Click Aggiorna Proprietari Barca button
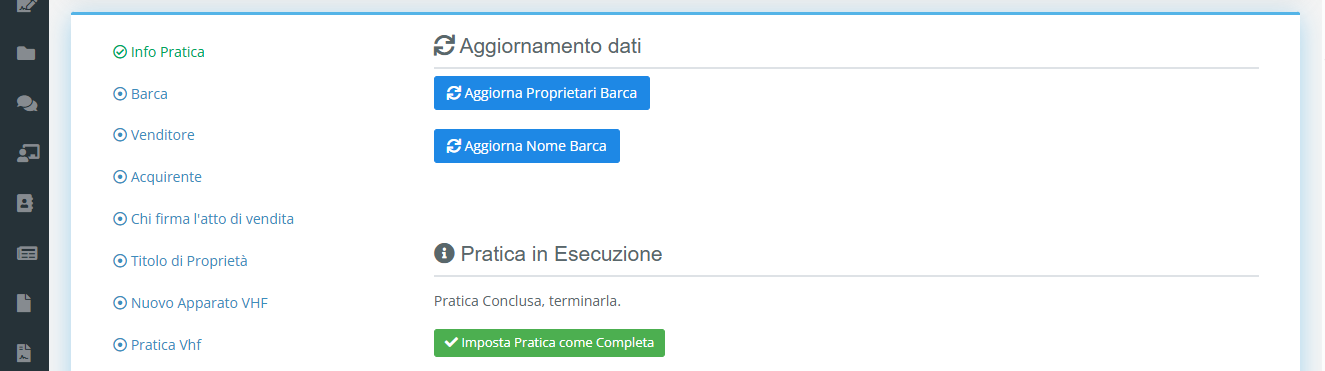 (542, 93)
